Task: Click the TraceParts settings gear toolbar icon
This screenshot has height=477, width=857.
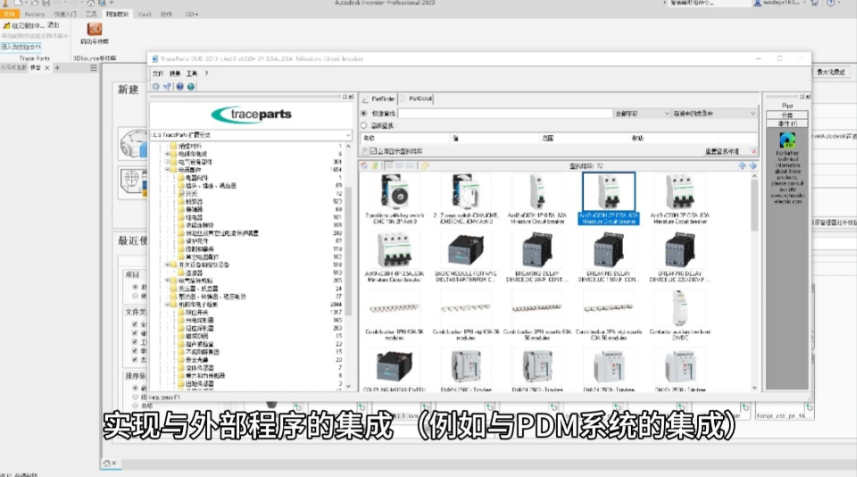Action: point(156,86)
